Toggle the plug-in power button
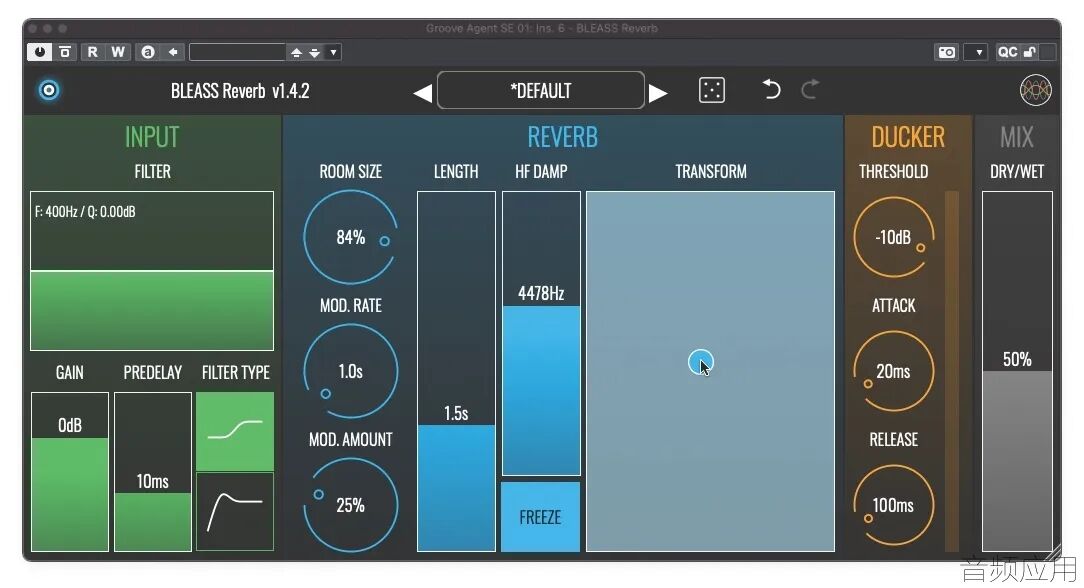Screen dimensions: 1084x588 pos(39,52)
